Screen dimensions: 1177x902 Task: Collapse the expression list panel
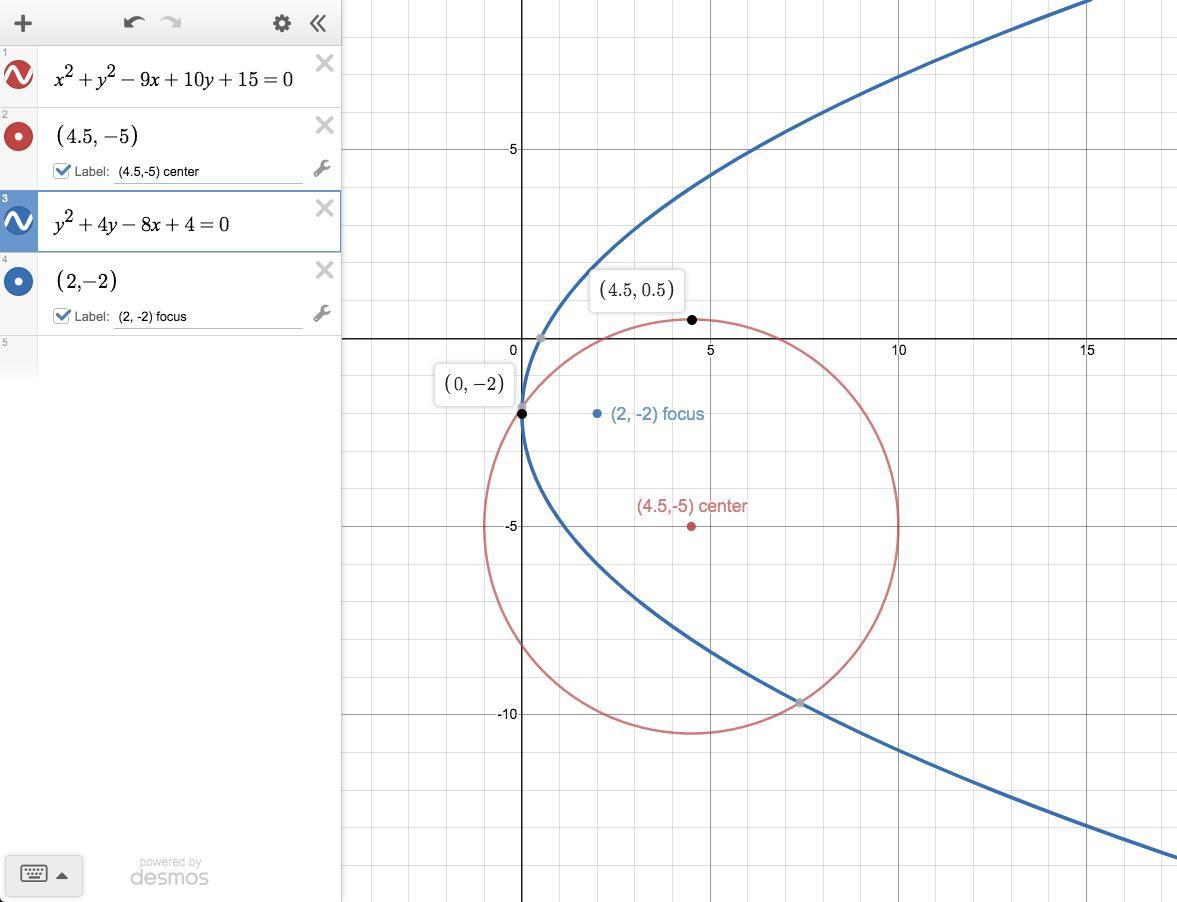point(318,23)
